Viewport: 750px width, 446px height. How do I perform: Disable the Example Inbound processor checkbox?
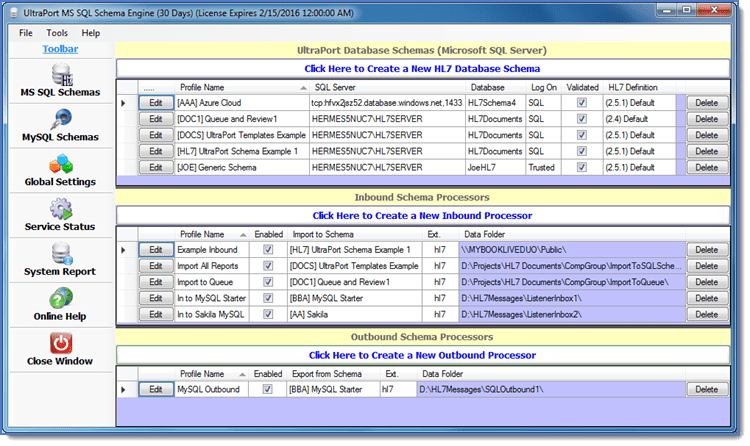[268, 249]
